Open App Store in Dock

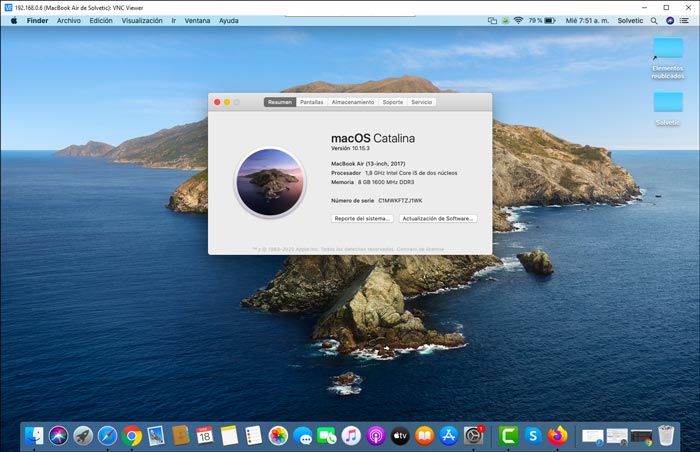449,435
